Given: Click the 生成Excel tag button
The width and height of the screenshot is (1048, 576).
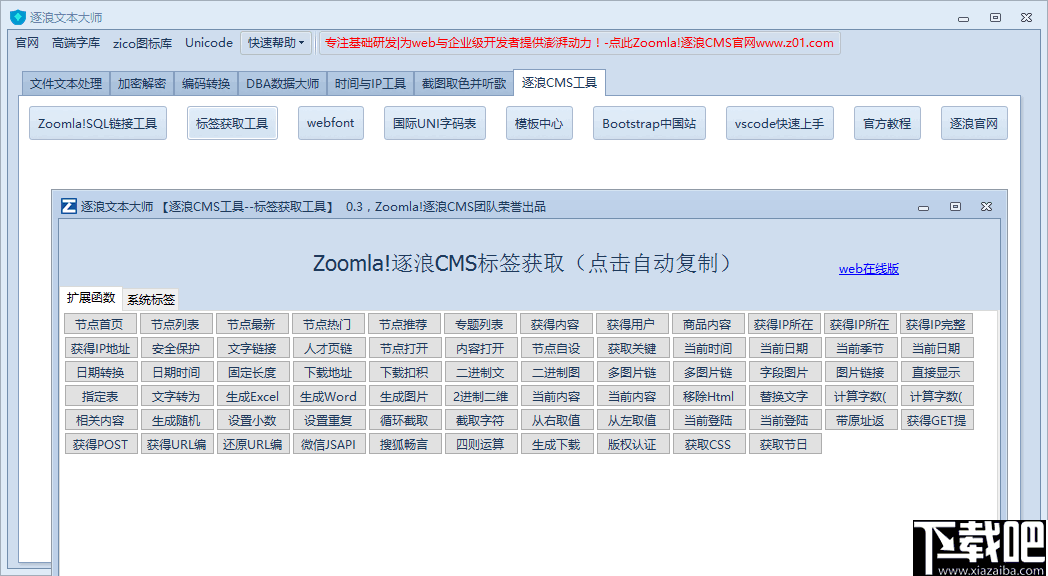Looking at the screenshot, I should coord(251,396).
